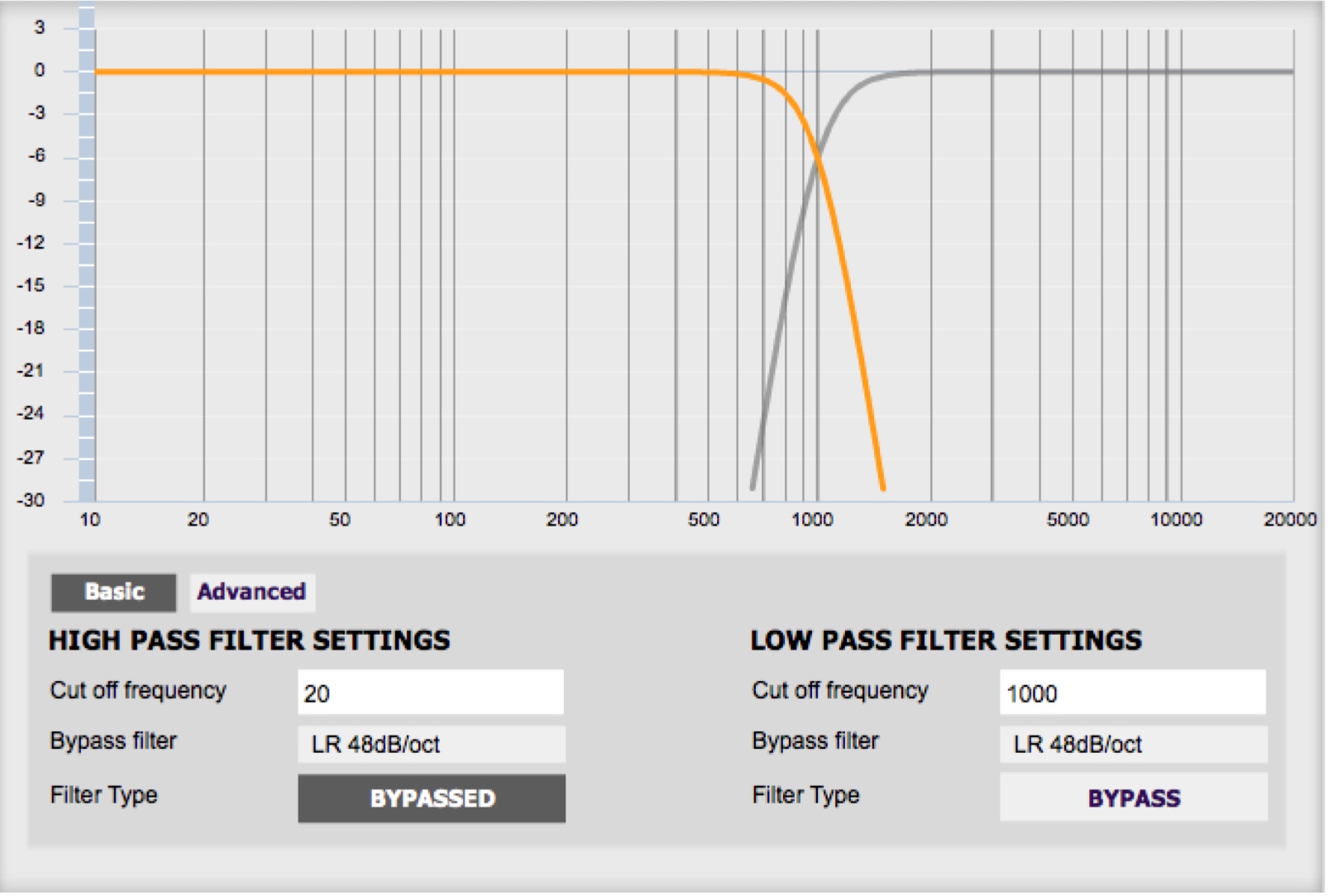This screenshot has width=1328, height=896.
Task: Switch to the Basic tab
Action: [x=113, y=592]
